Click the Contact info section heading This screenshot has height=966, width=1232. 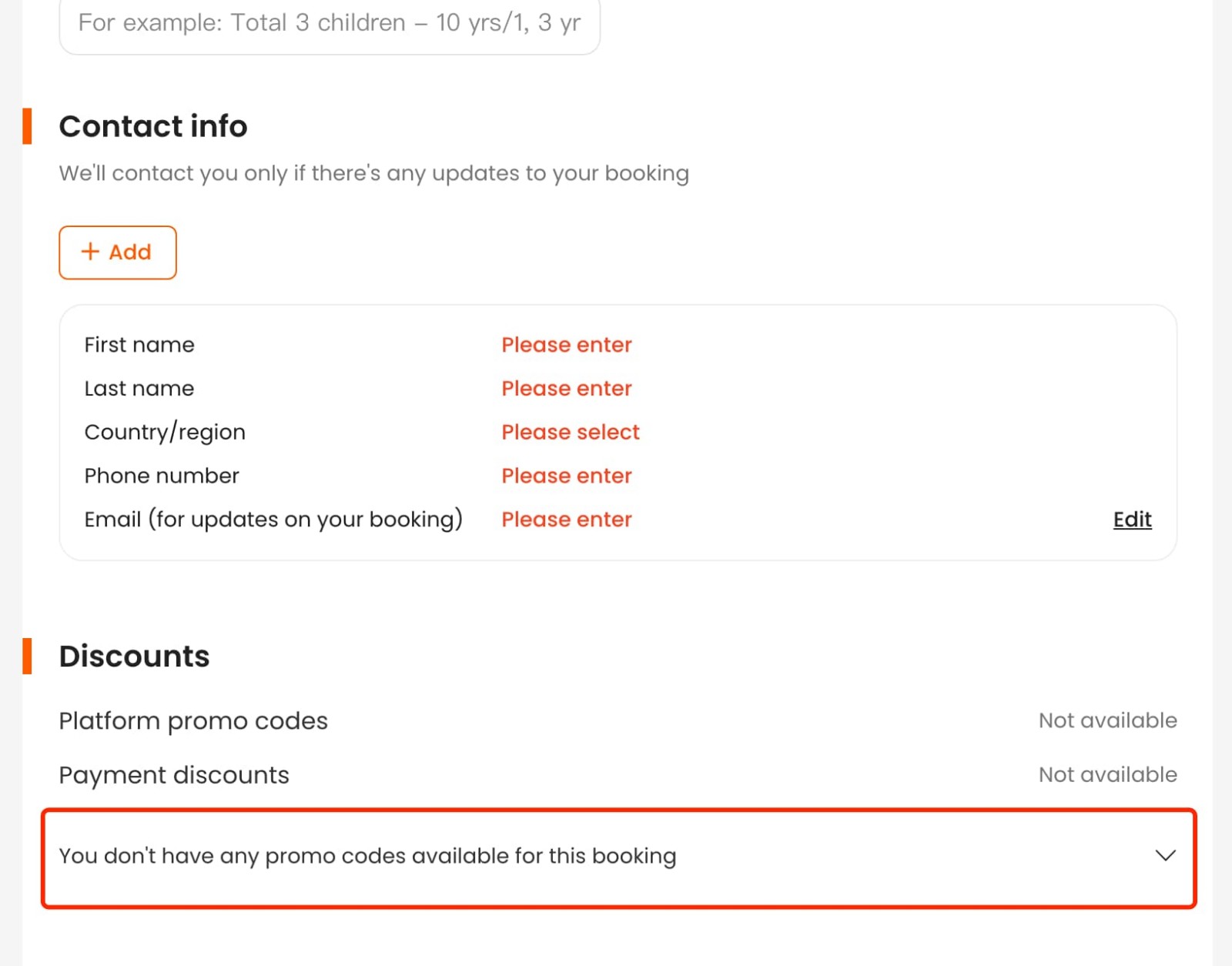click(152, 126)
